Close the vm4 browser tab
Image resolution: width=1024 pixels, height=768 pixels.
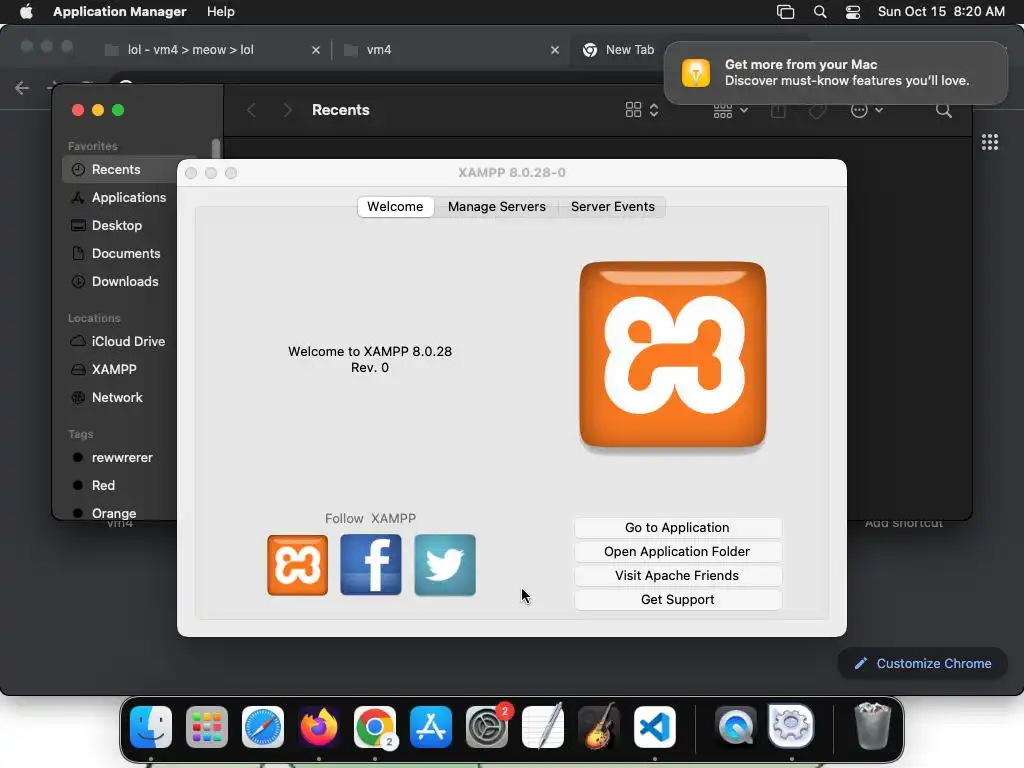(x=554, y=50)
